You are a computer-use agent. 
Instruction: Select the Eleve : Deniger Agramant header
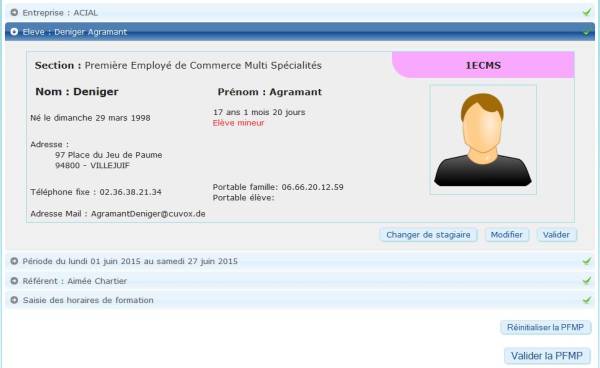coord(300,32)
